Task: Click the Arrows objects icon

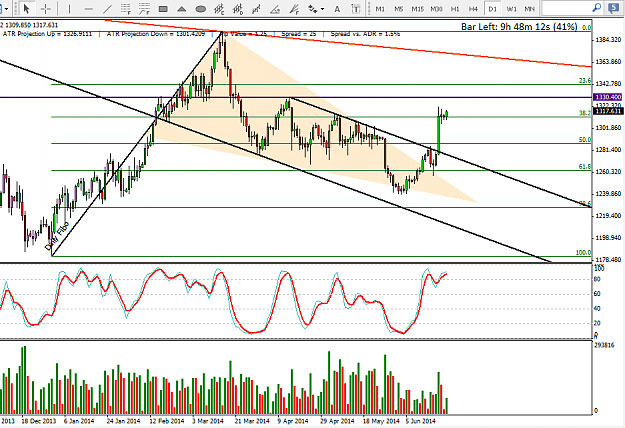Action: 313,8
